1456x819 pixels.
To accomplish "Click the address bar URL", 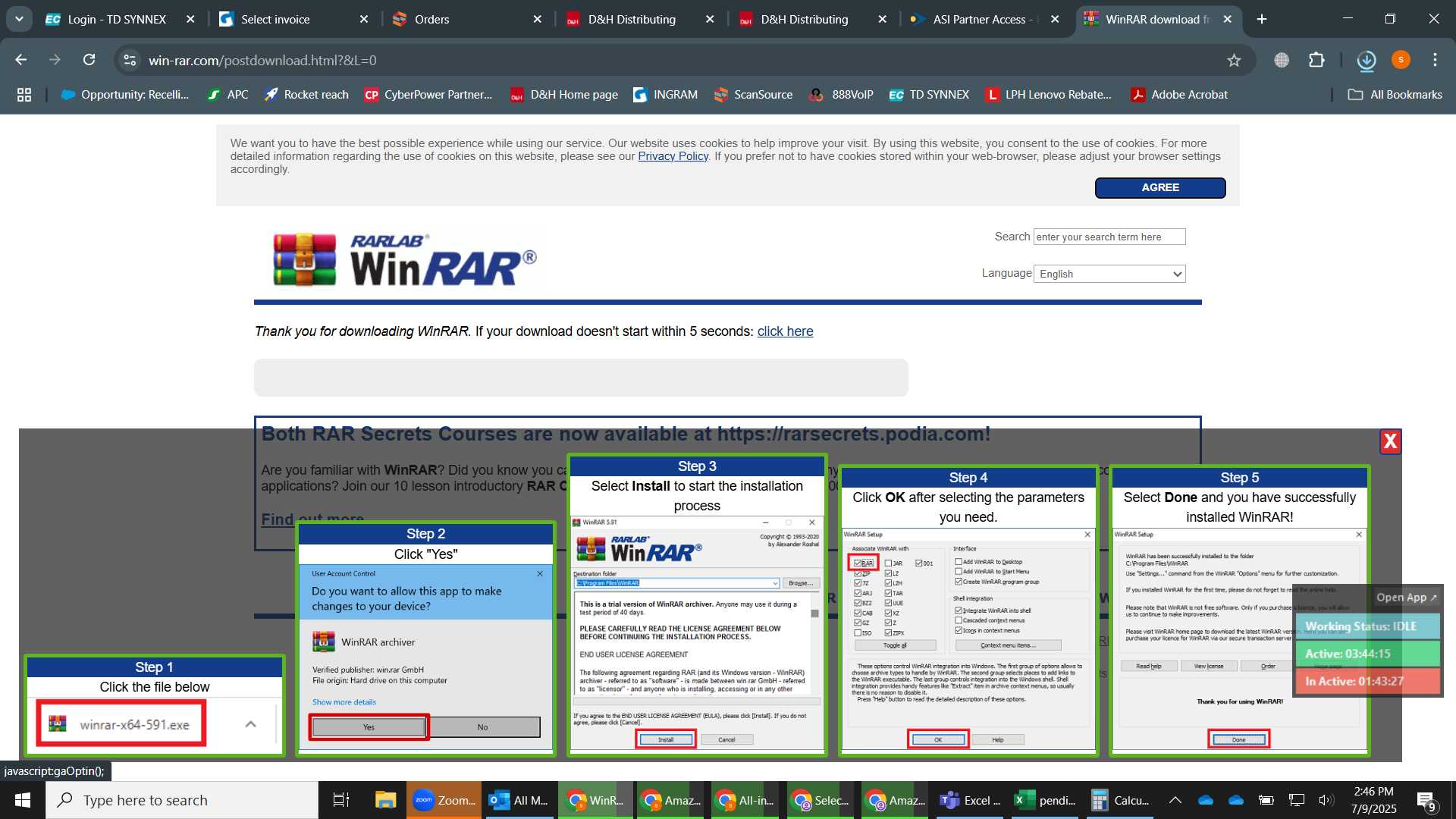I will click(262, 60).
